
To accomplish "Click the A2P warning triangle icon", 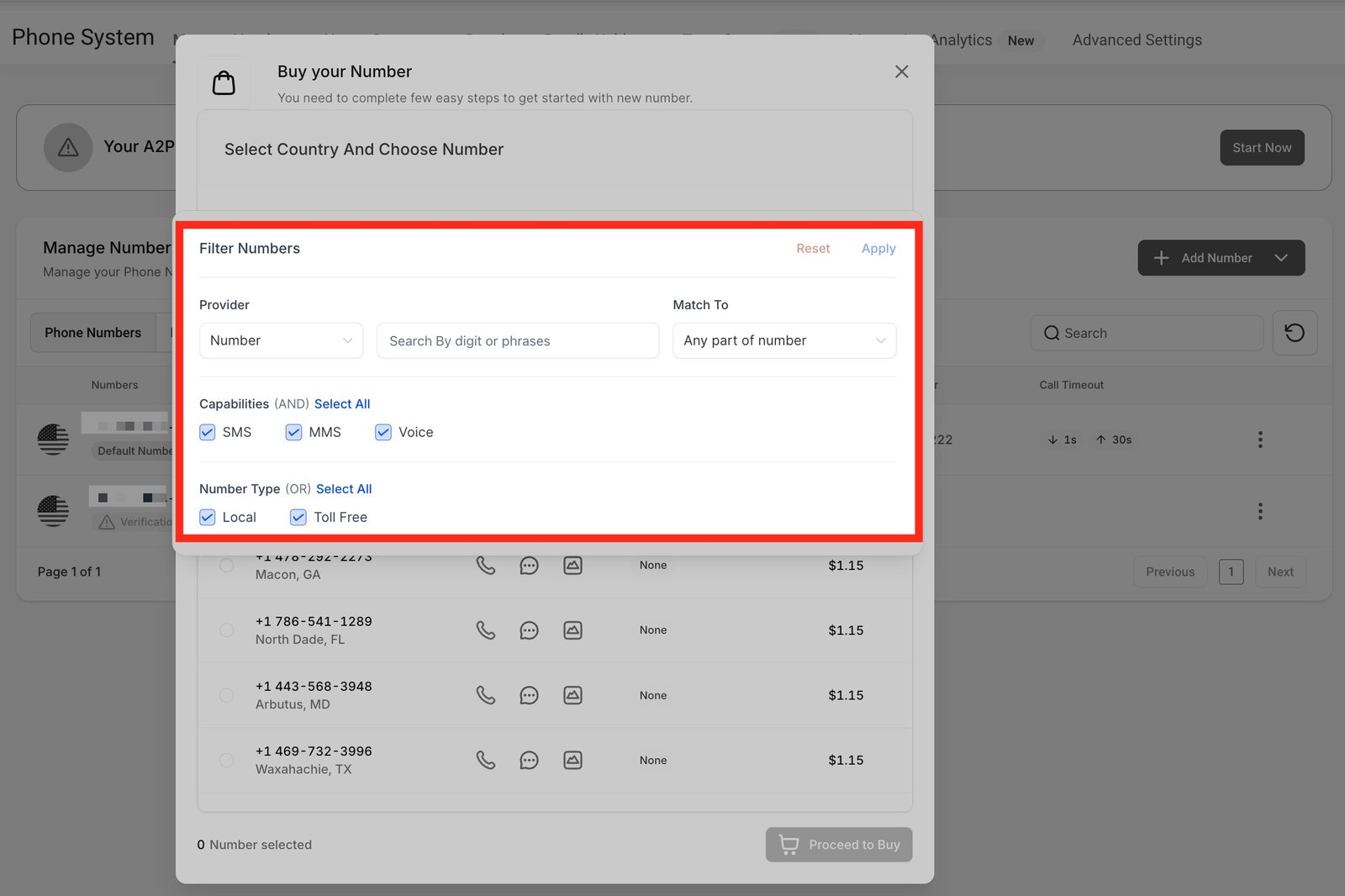I will point(68,148).
